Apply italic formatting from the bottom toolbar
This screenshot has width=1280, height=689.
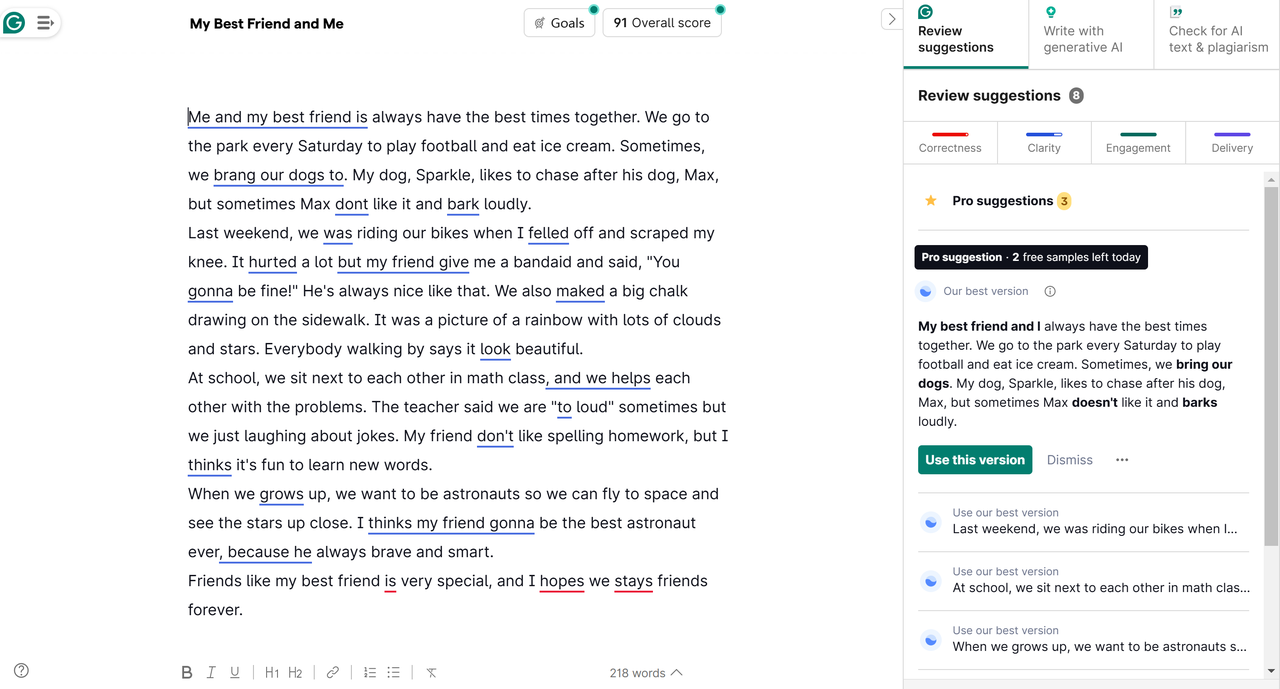pos(211,673)
